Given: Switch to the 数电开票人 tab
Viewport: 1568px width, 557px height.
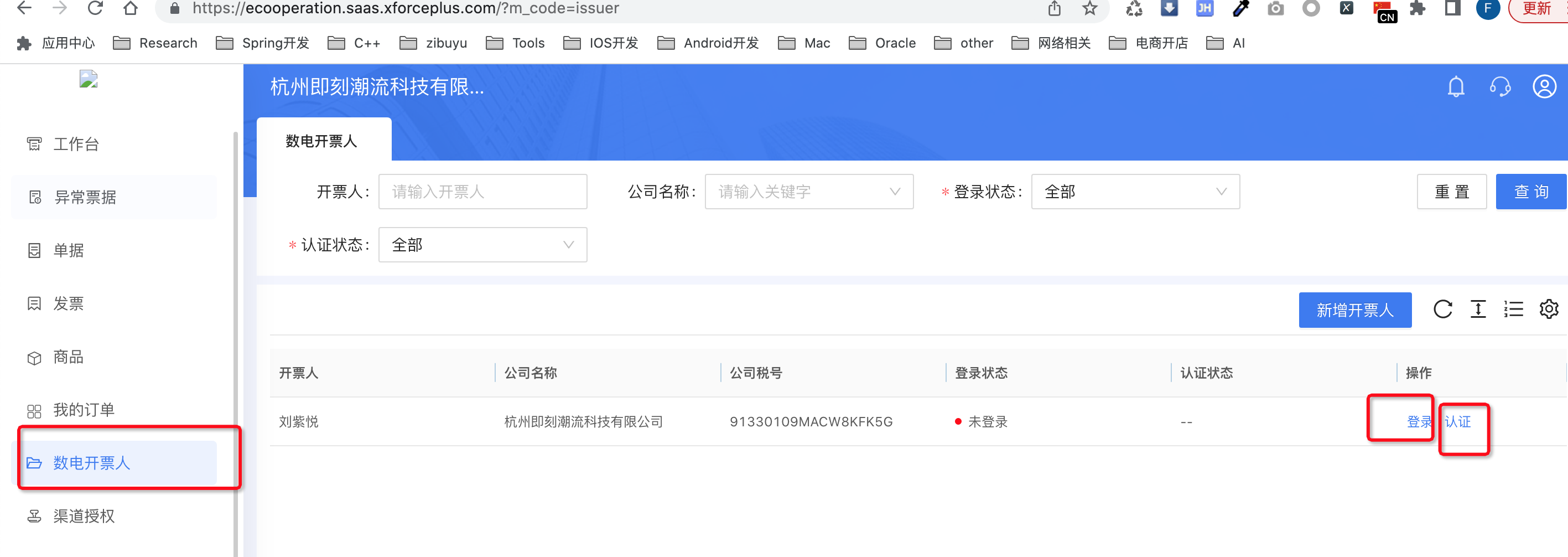Looking at the screenshot, I should (321, 141).
